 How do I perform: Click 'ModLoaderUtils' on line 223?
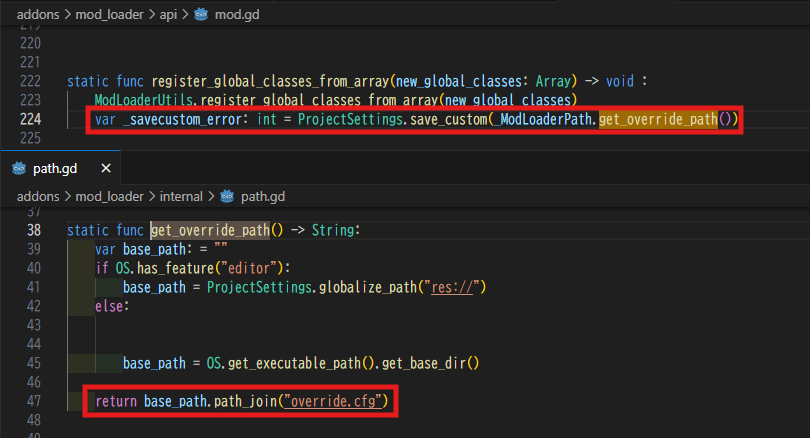click(x=144, y=100)
